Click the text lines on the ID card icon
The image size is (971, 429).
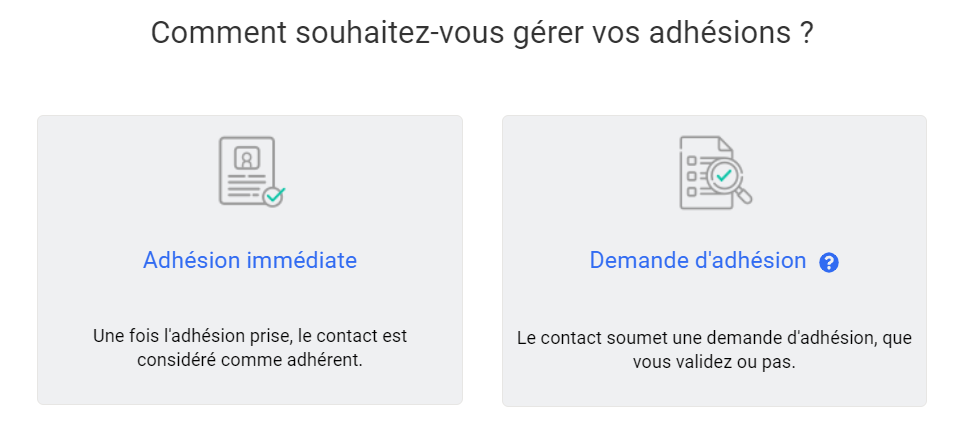244,186
